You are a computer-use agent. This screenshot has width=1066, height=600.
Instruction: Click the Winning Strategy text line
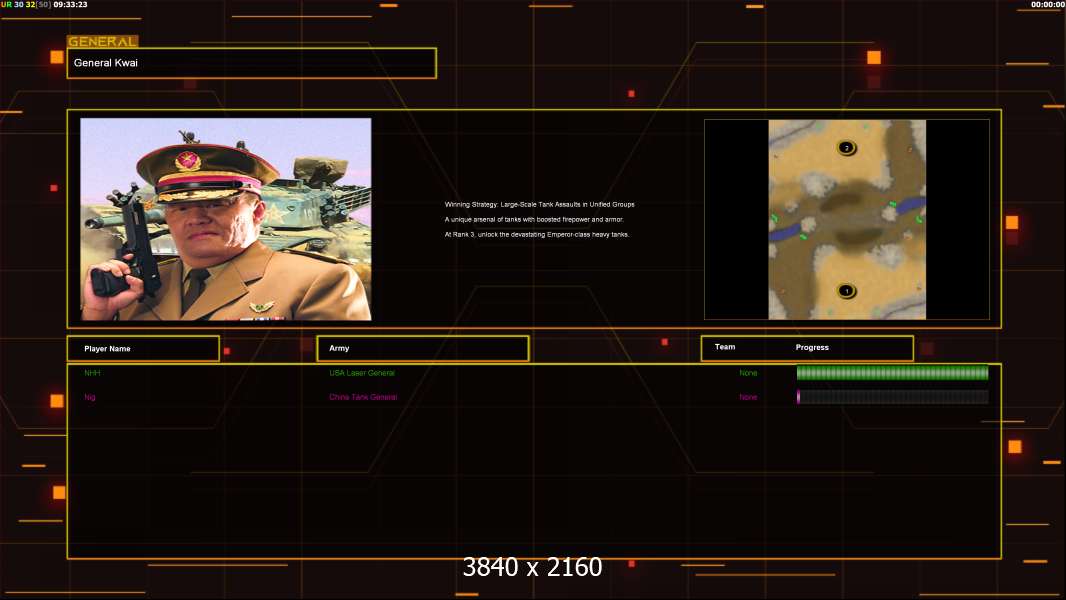539,205
